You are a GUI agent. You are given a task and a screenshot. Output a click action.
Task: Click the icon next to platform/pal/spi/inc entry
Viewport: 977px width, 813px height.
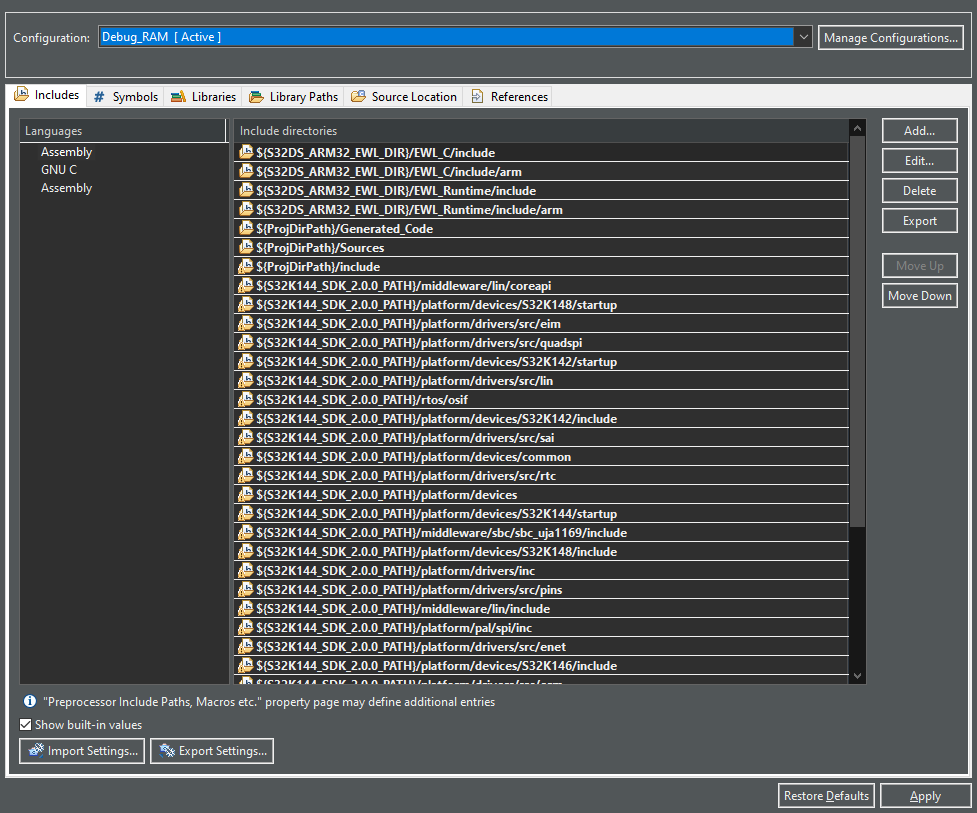pyautogui.click(x=245, y=627)
